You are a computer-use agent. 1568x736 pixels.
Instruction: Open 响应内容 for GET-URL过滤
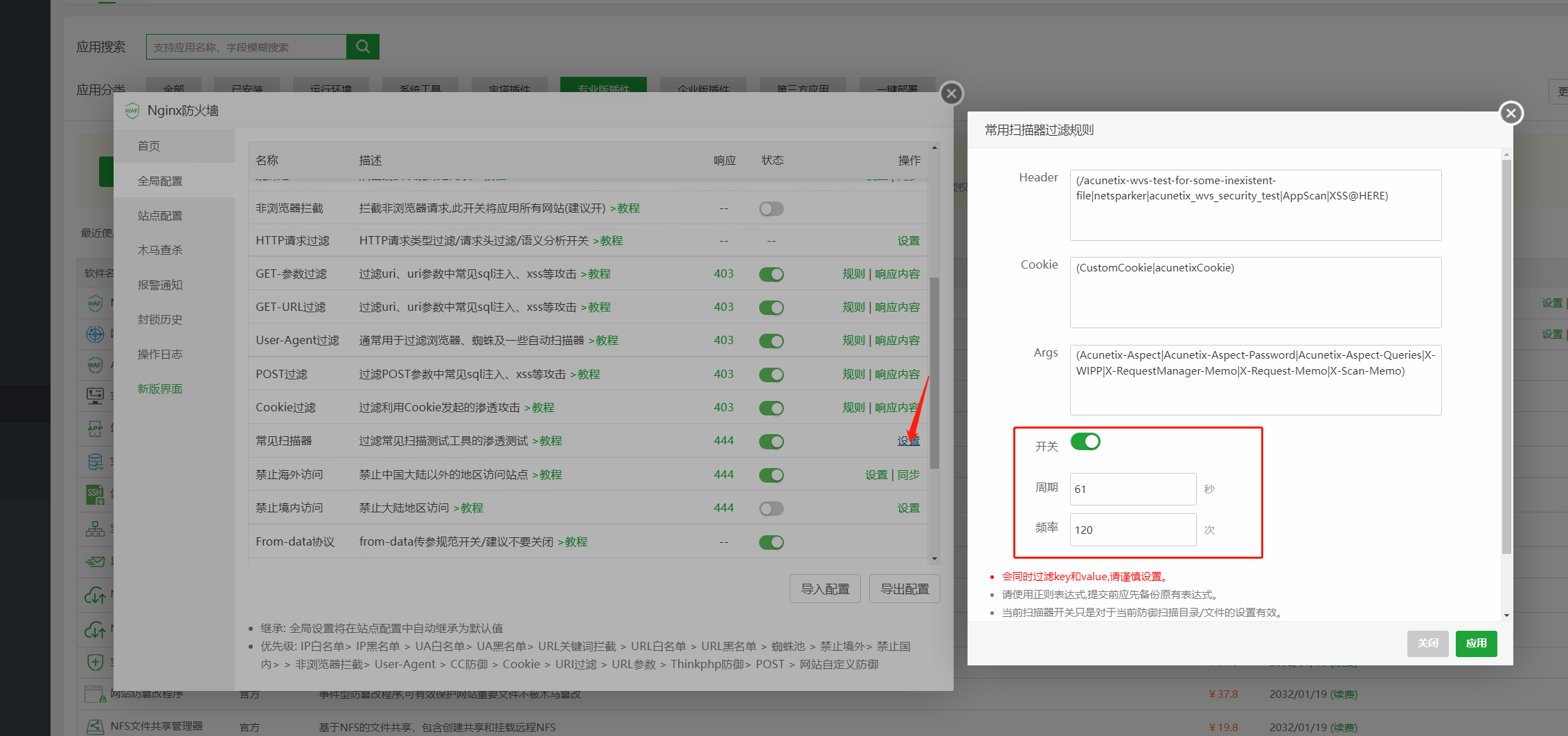(x=898, y=307)
